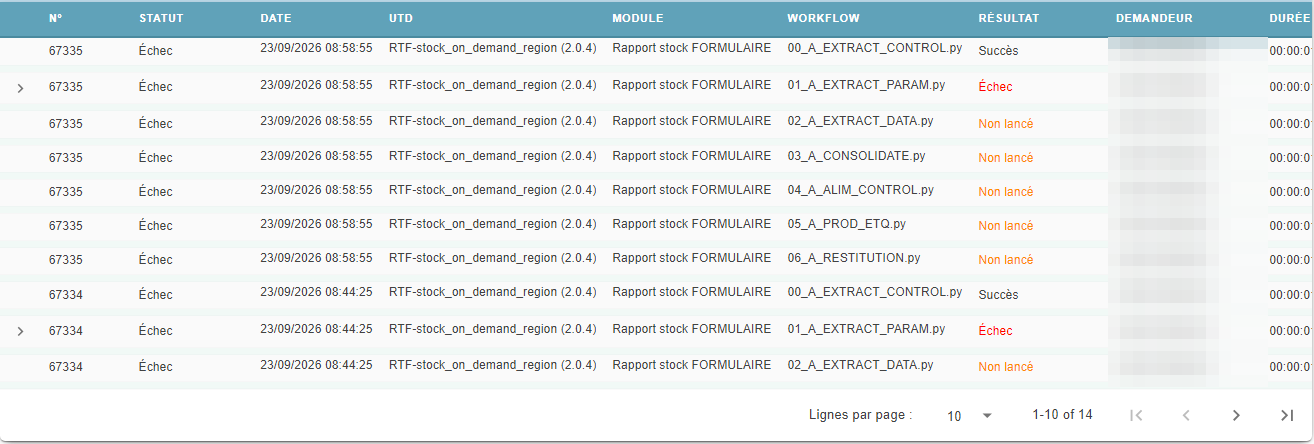This screenshot has height=444, width=1314.
Task: Go to the next page of results
Action: (x=1236, y=415)
